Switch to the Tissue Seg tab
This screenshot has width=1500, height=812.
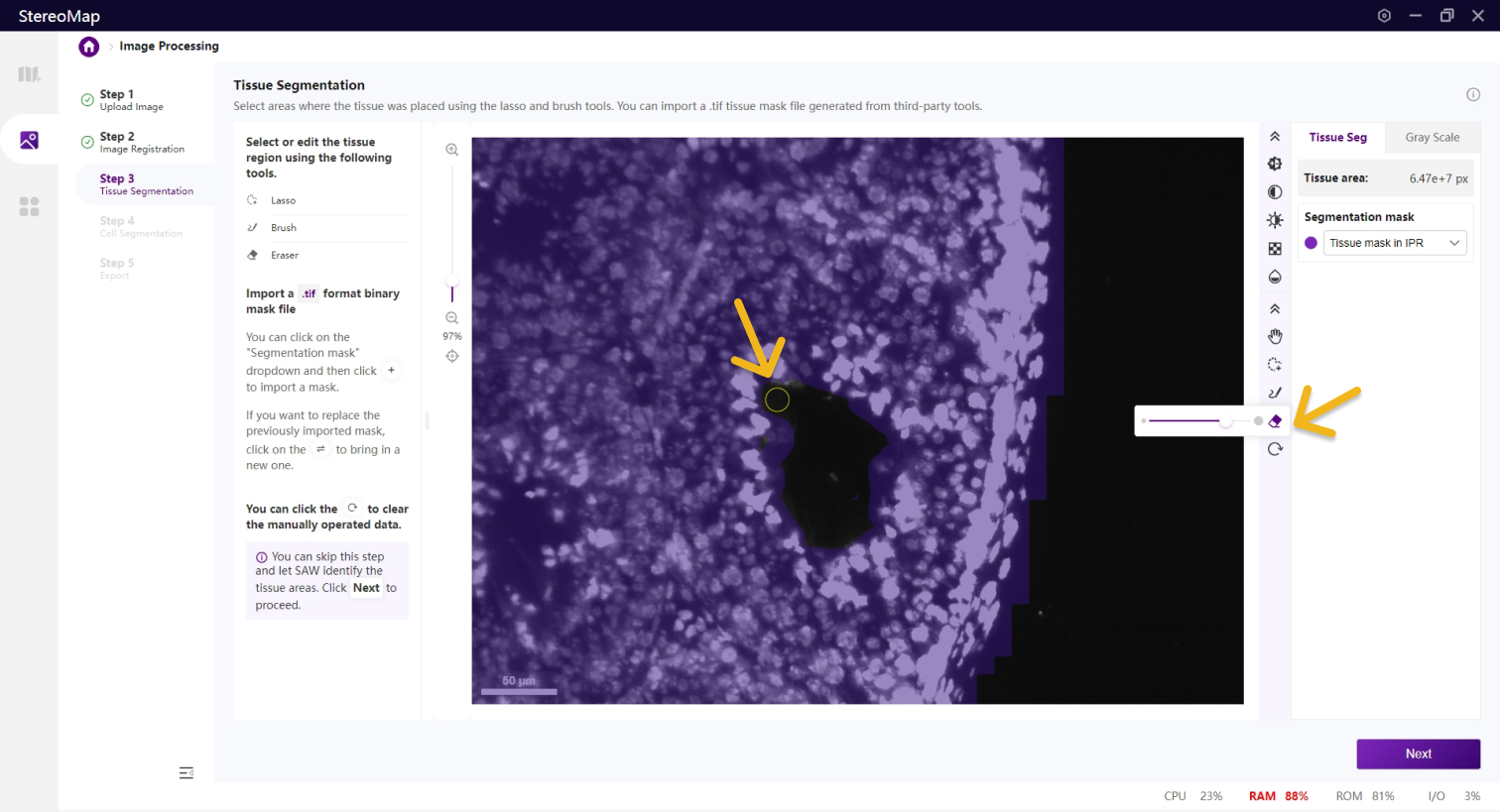point(1337,138)
